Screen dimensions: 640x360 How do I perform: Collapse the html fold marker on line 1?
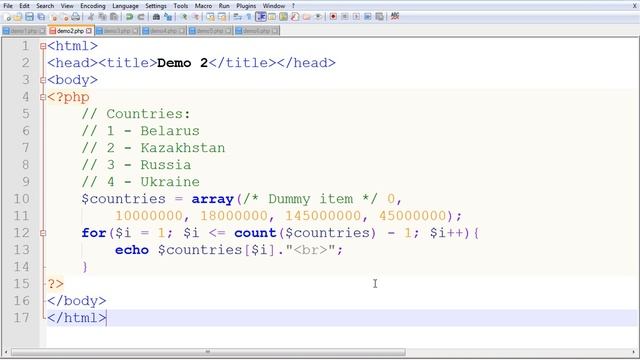[x=43, y=46]
